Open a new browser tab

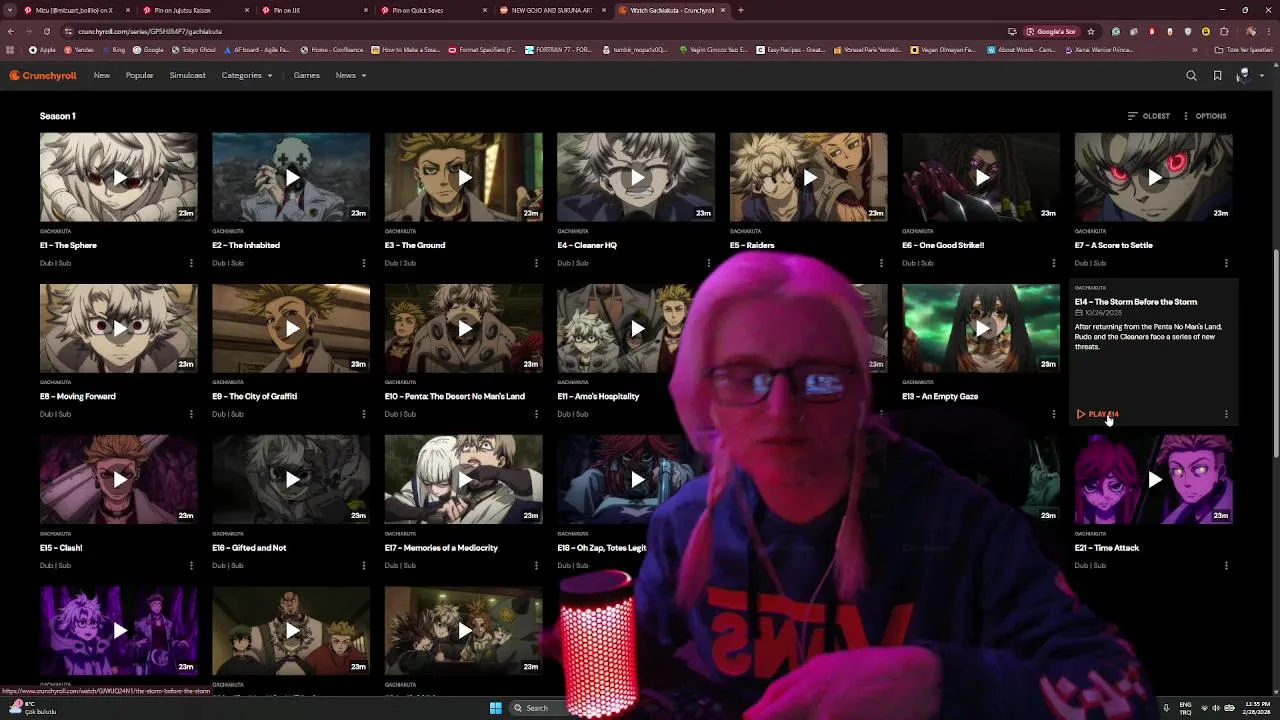(741, 10)
